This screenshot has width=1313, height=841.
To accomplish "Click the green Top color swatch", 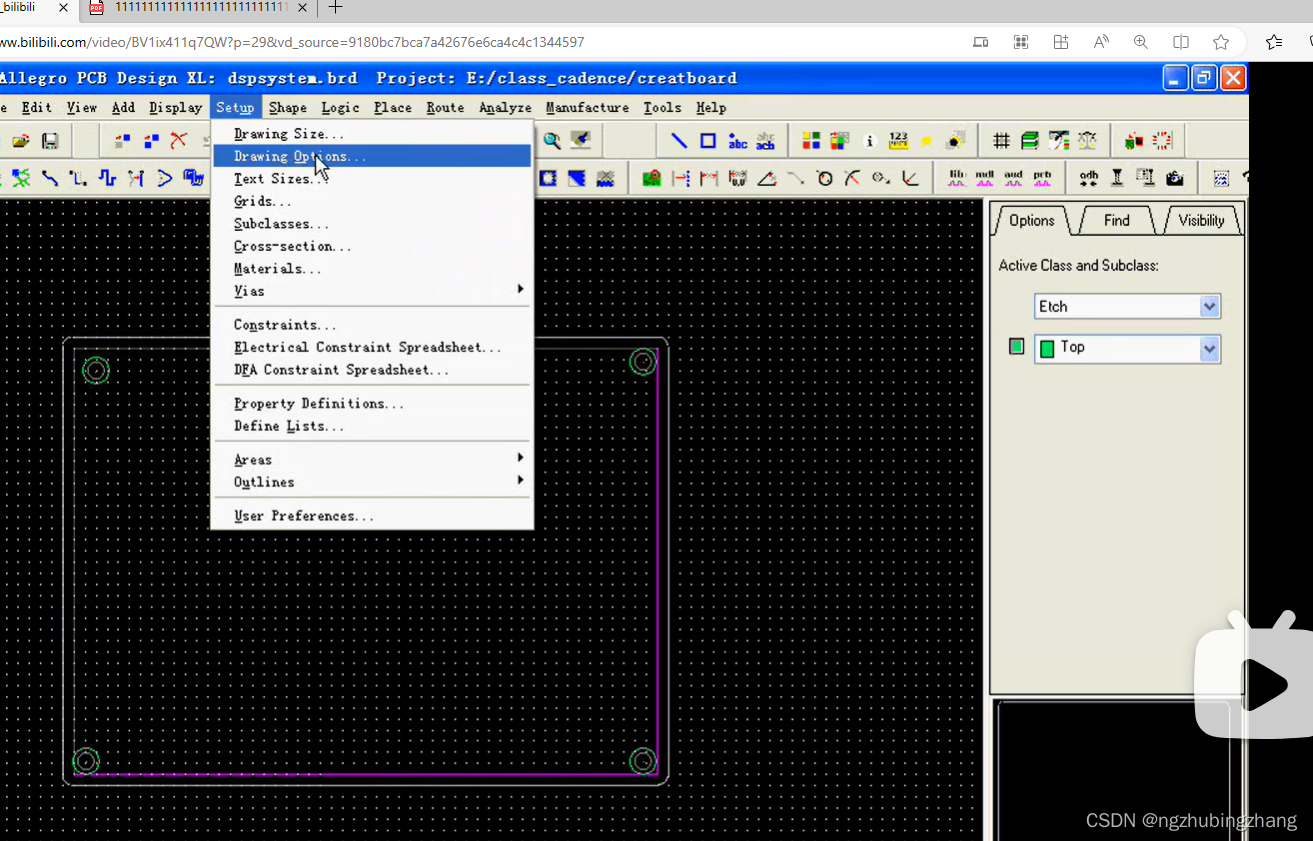I will (1047, 349).
